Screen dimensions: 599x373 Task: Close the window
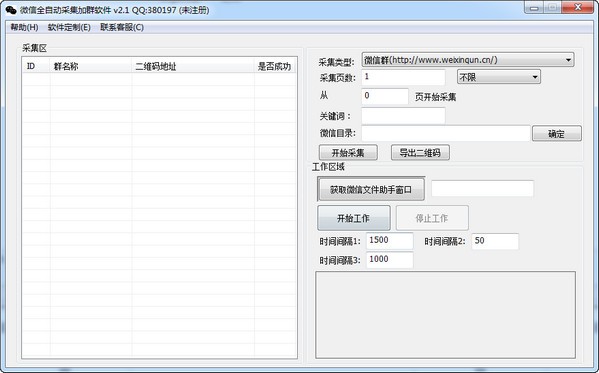[578, 8]
